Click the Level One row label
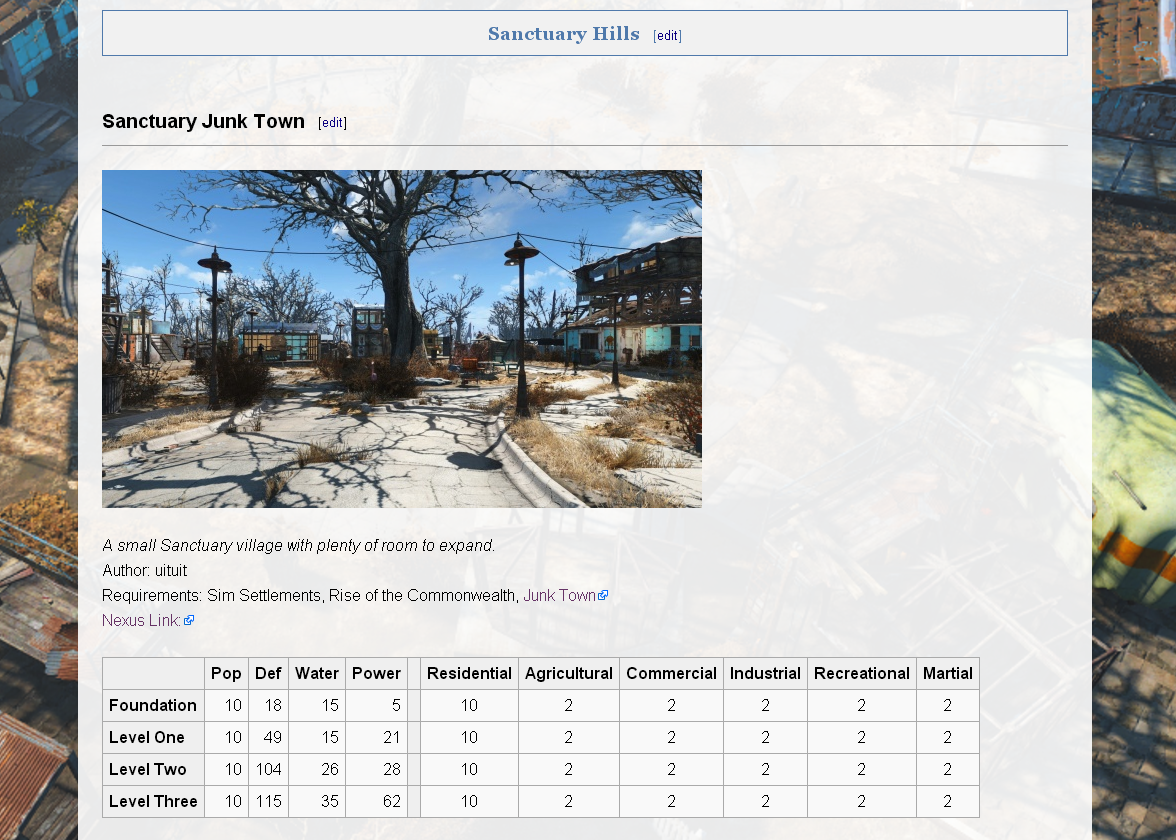This screenshot has width=1176, height=840. click(x=153, y=737)
